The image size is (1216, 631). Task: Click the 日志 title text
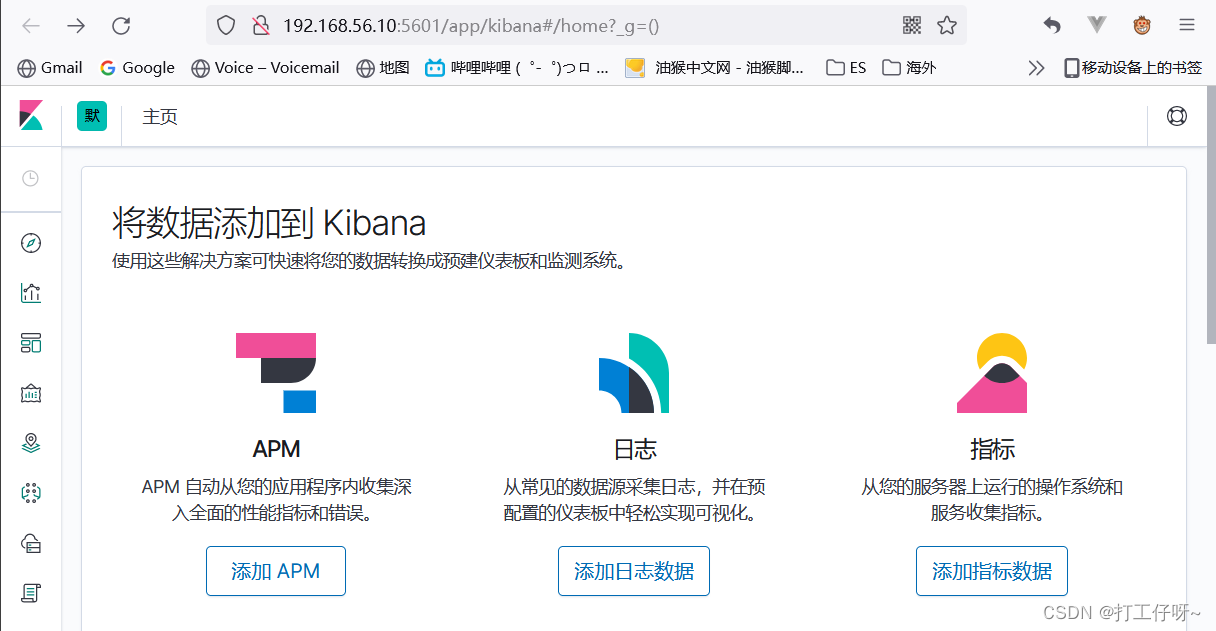click(x=635, y=449)
